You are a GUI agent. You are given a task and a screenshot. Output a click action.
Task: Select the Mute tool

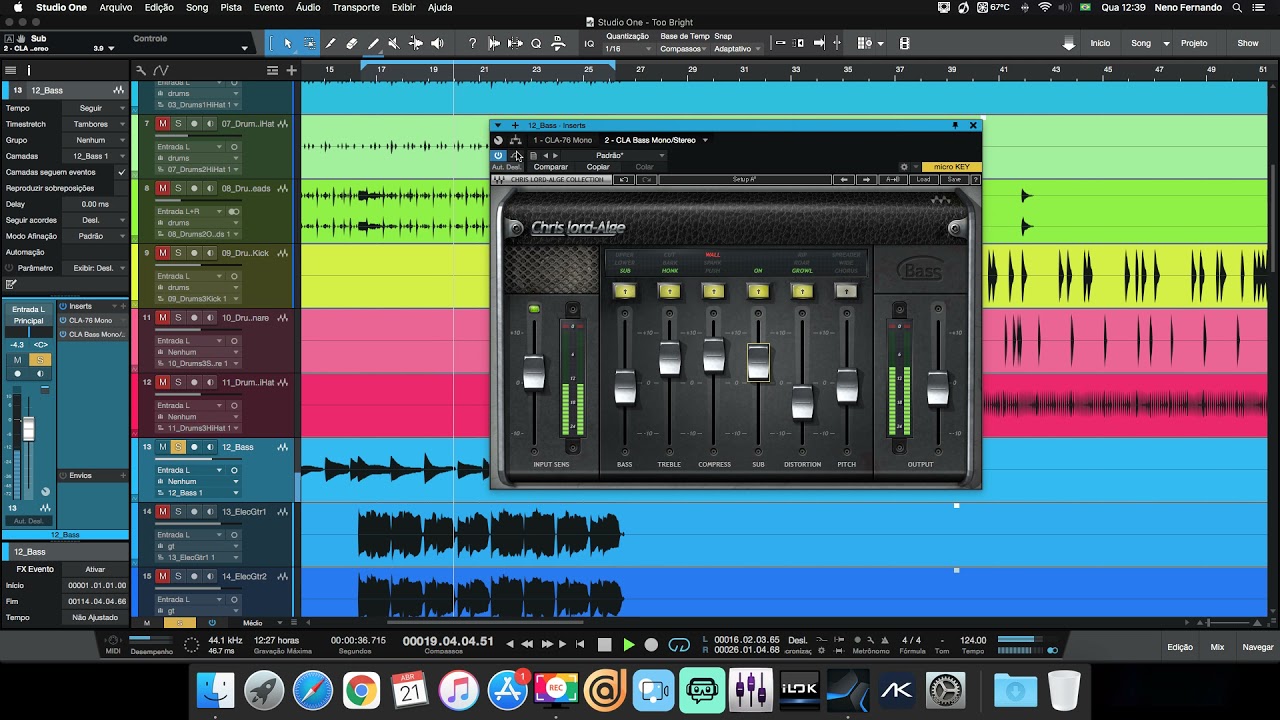(x=393, y=44)
